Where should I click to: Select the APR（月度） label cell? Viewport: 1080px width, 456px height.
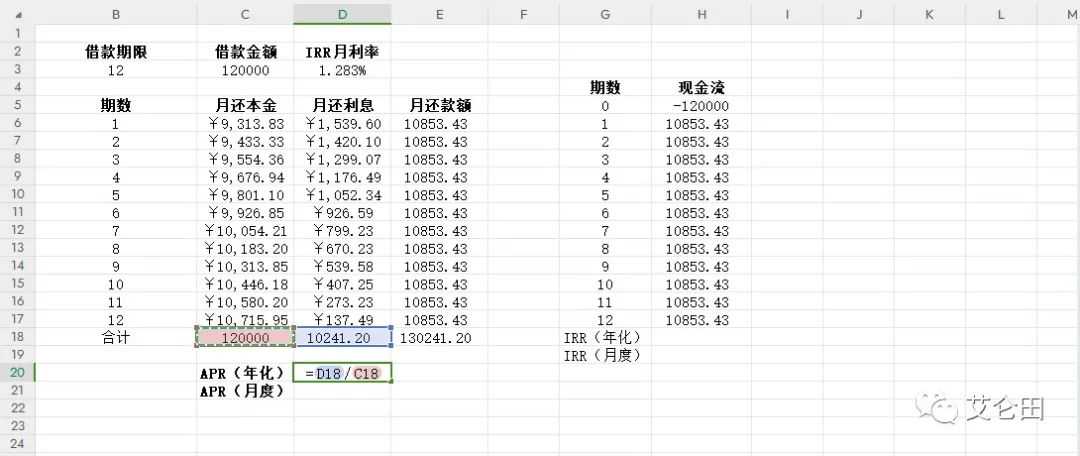pos(245,391)
